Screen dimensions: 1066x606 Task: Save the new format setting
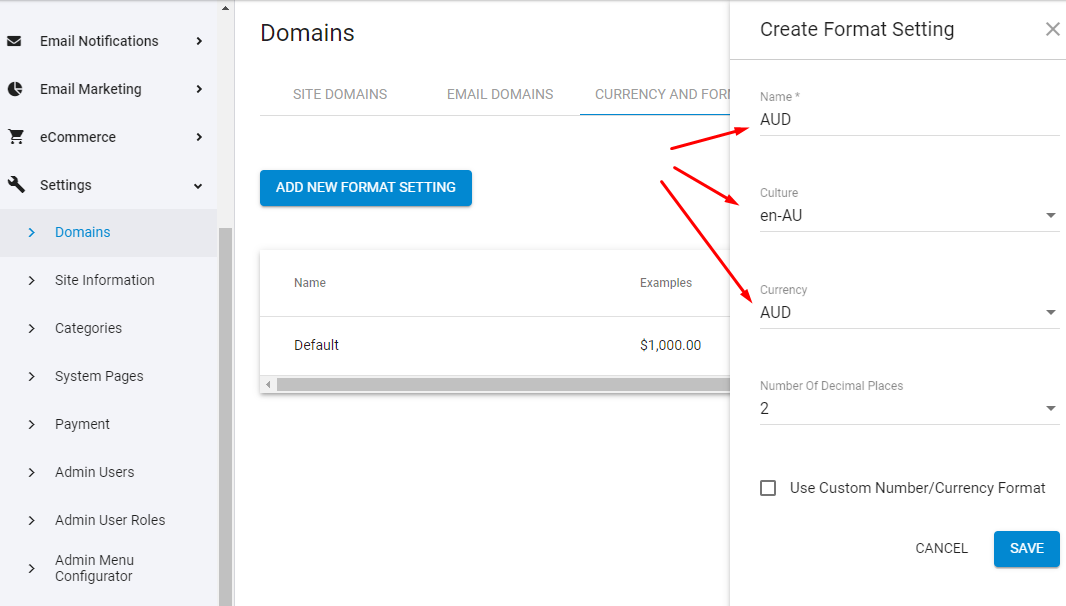point(1026,548)
